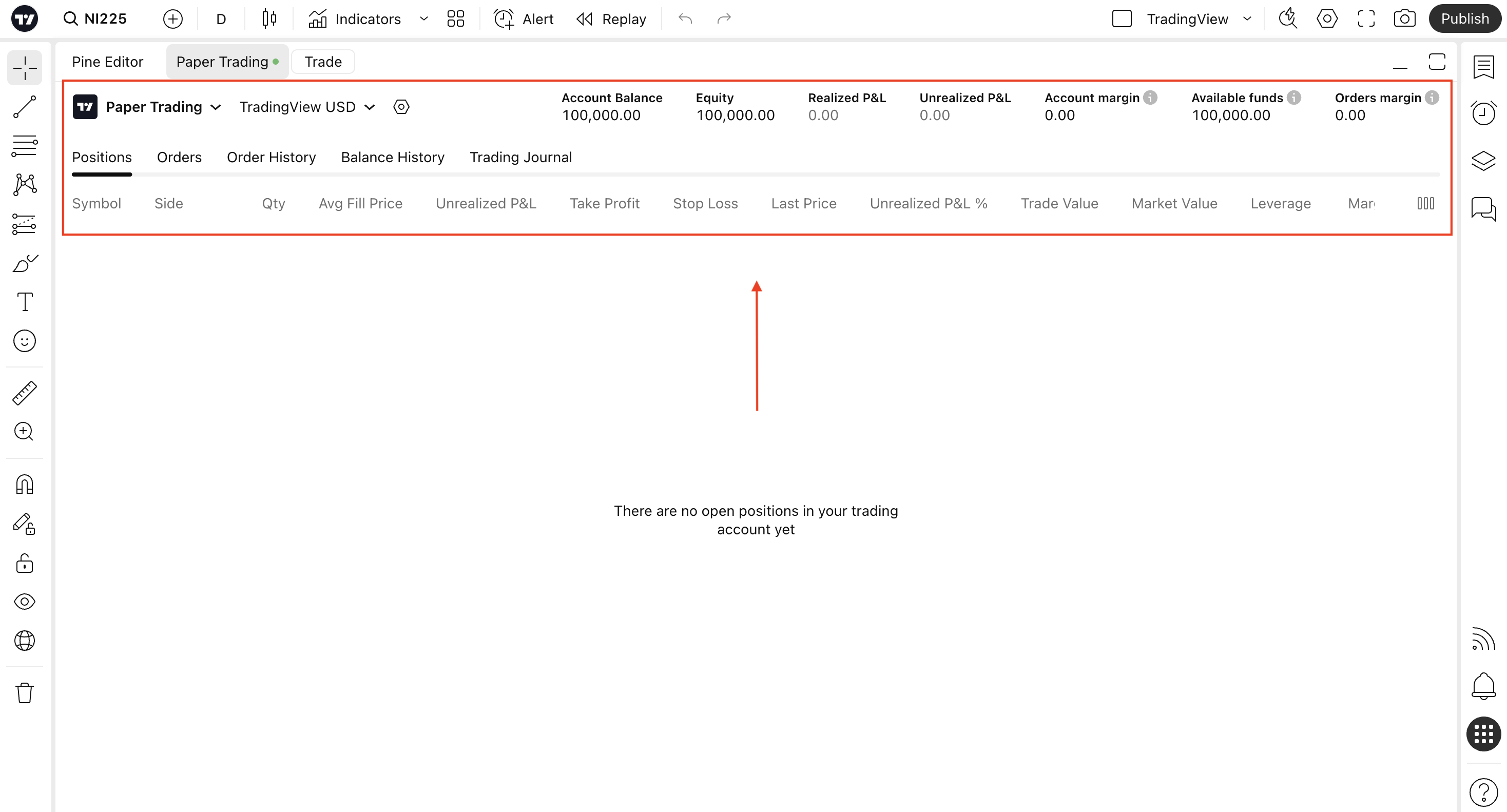Screen dimensions: 1507x812
Task: Maximize the trading panel
Action: pyautogui.click(x=1437, y=62)
